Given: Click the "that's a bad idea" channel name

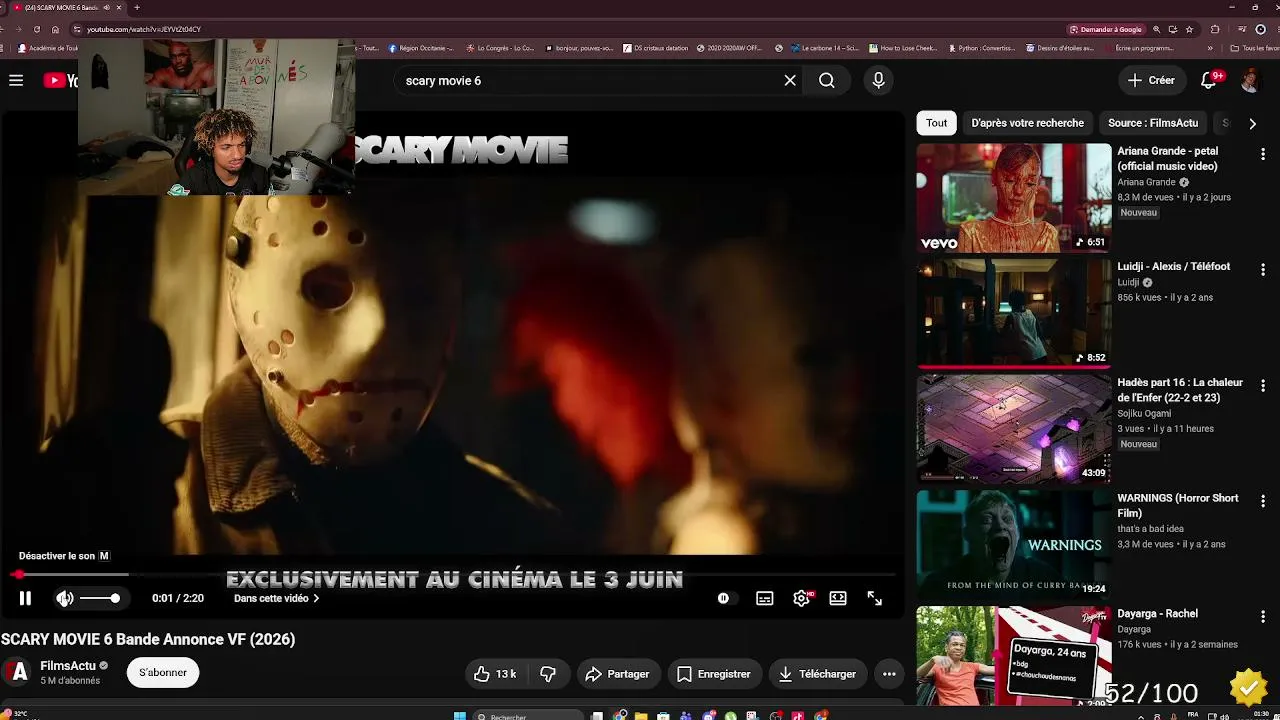Looking at the screenshot, I should coord(1151,529).
